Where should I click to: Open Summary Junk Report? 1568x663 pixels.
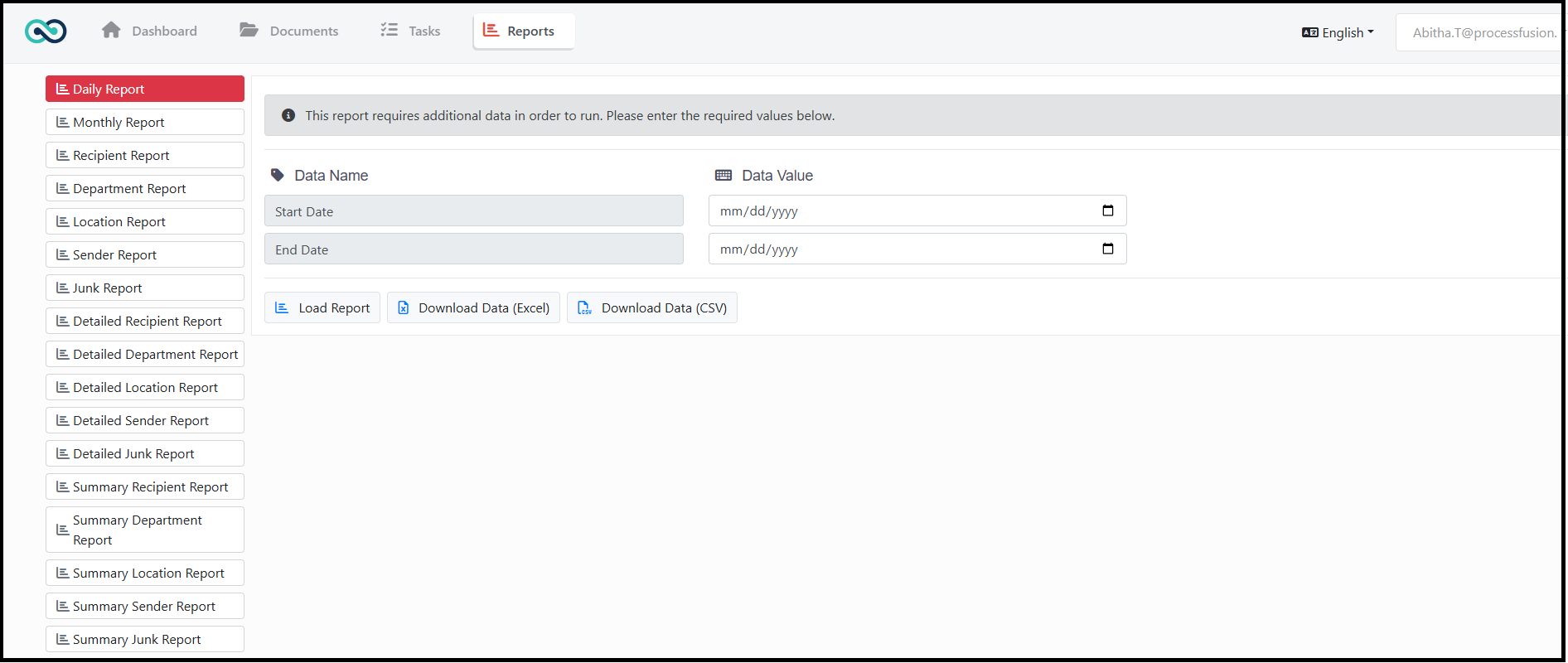click(x=145, y=639)
